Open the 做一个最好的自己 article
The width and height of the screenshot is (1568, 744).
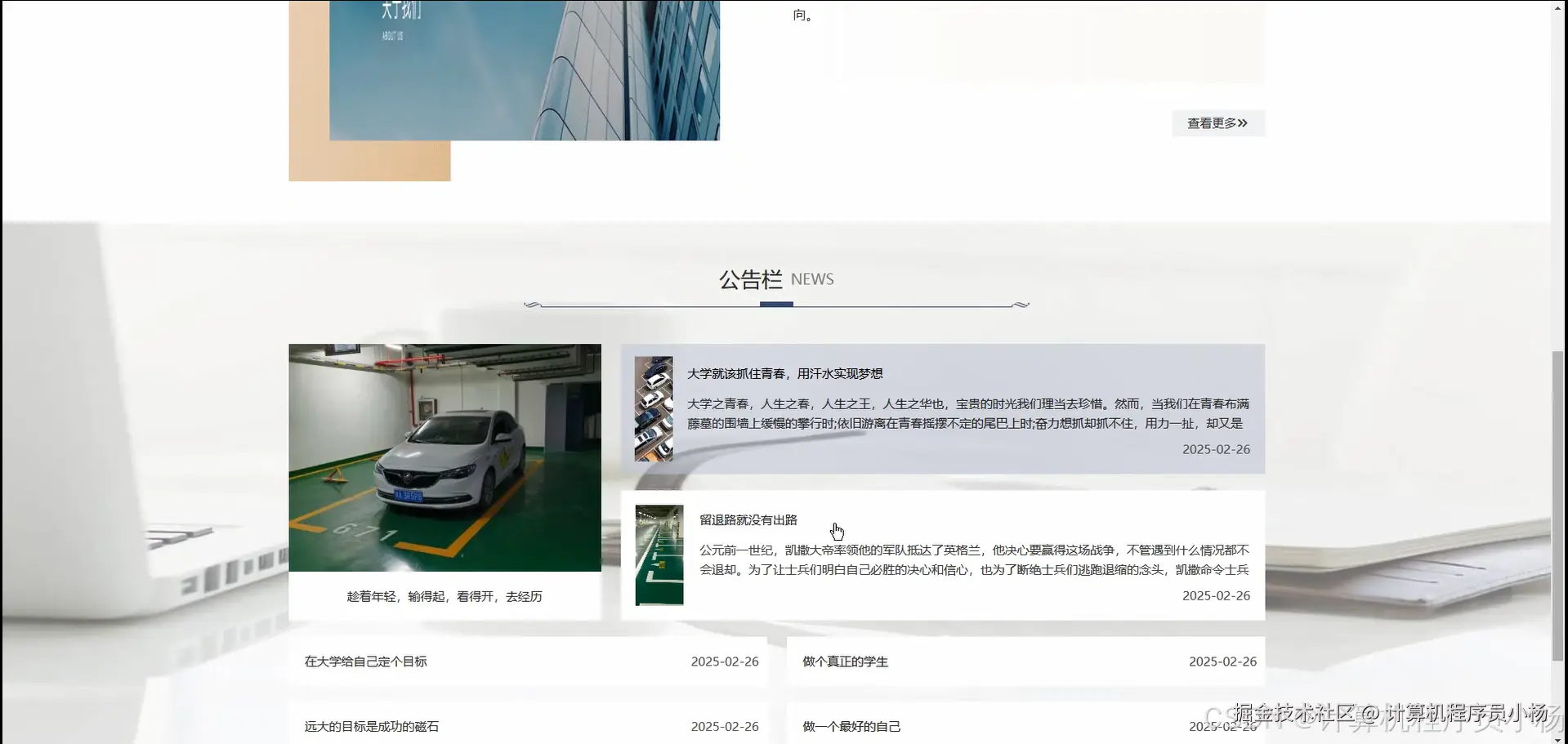pos(851,725)
